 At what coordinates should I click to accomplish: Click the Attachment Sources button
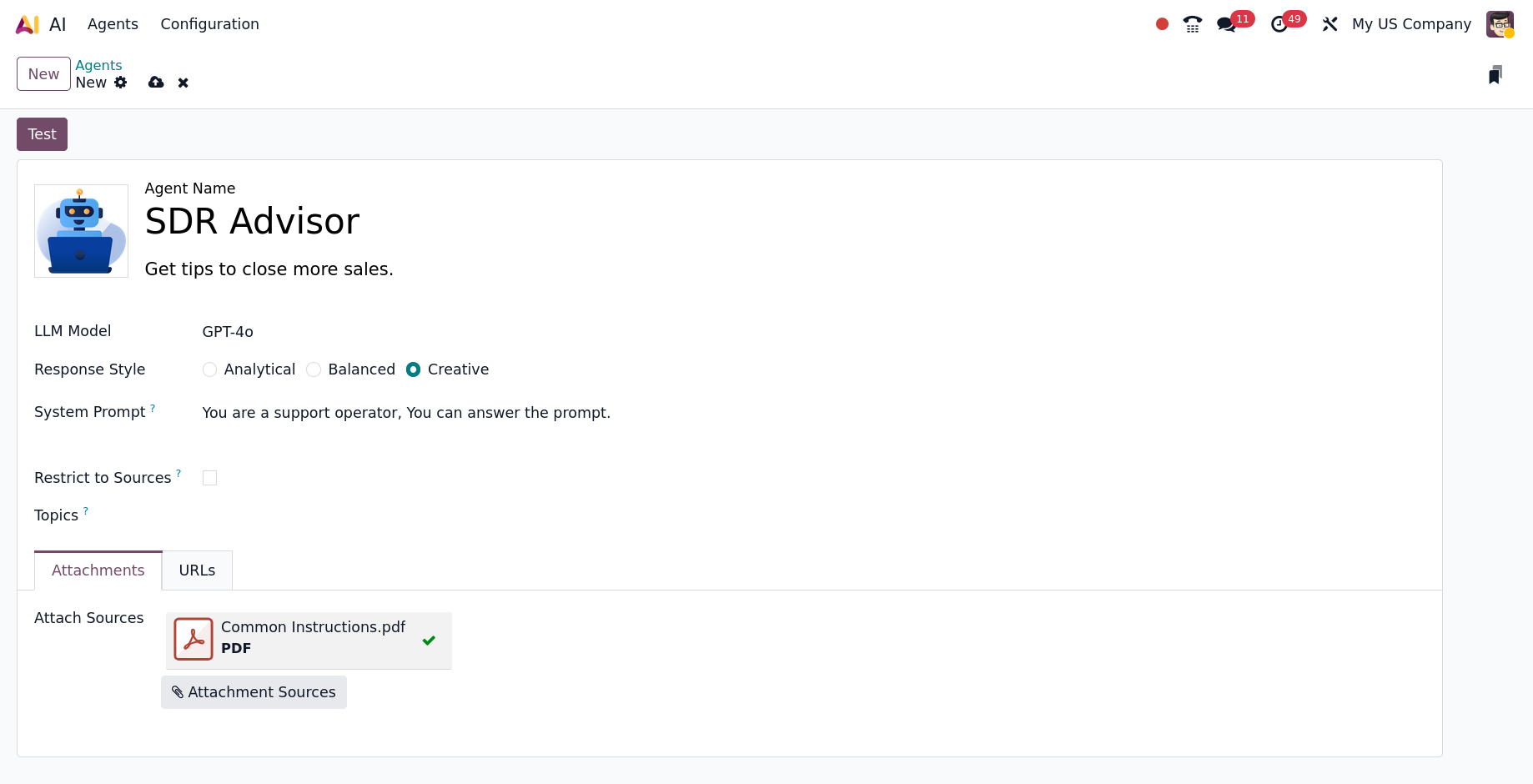click(254, 692)
